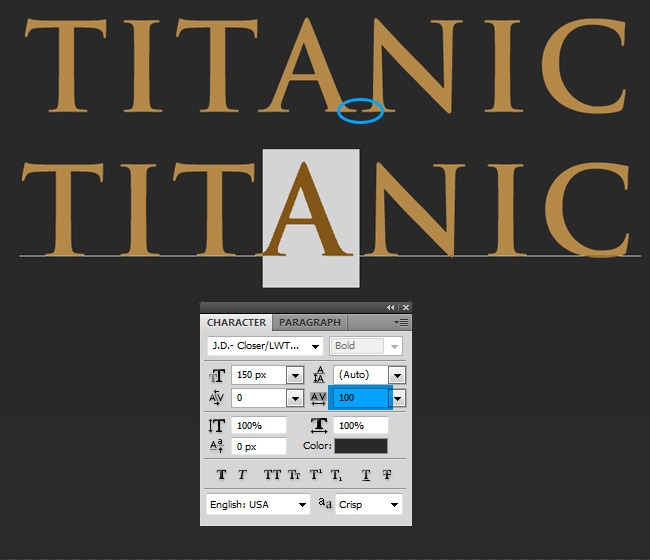
Task: Toggle Subscript style
Action: (x=336, y=475)
